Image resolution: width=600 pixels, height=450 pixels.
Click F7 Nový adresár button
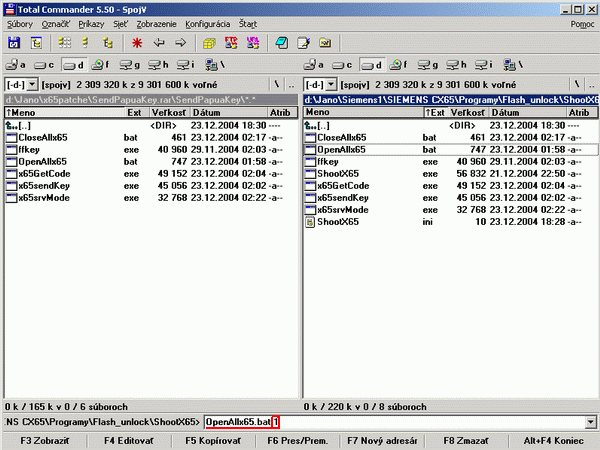coord(382,441)
